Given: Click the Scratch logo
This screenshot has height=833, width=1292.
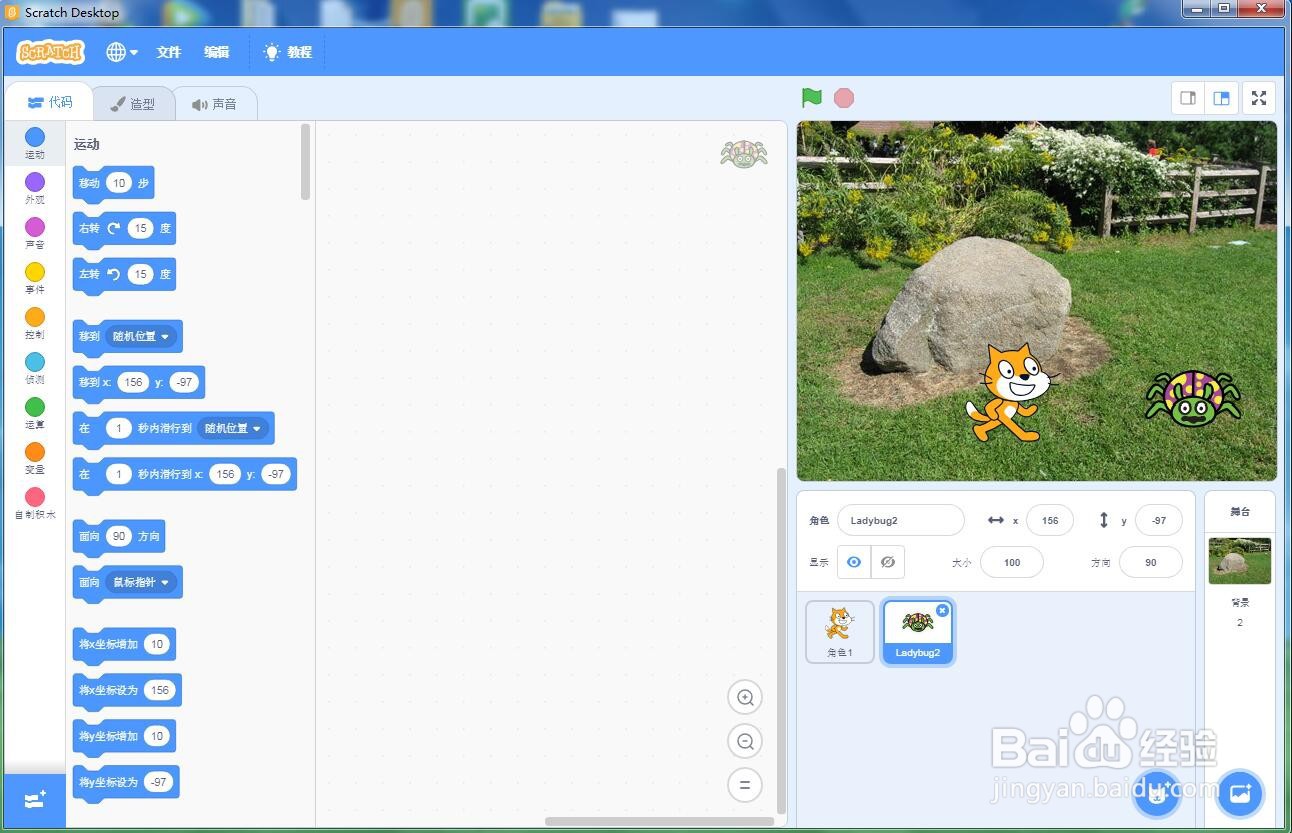Looking at the screenshot, I should point(51,52).
